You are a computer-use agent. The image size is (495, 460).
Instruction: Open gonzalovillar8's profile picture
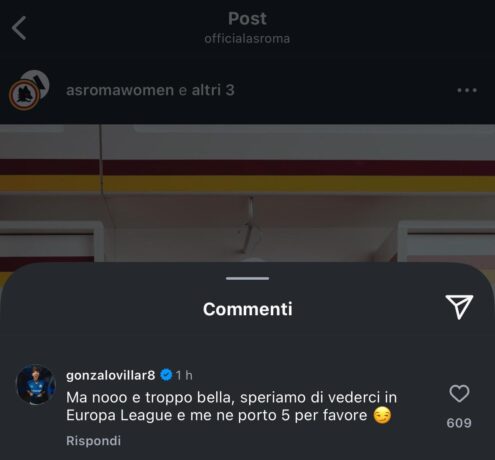tap(36, 385)
